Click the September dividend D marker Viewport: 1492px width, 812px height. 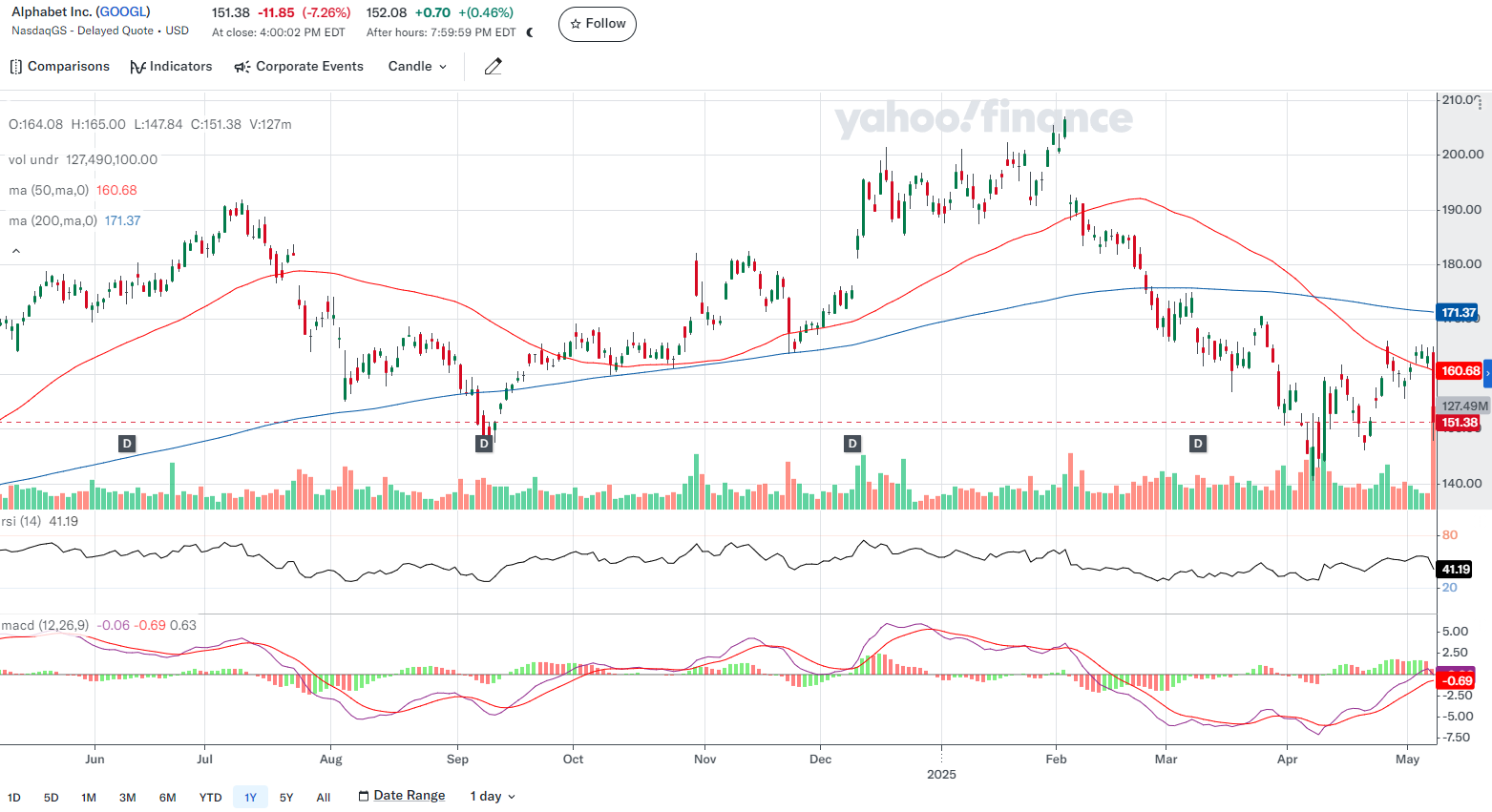[485, 444]
